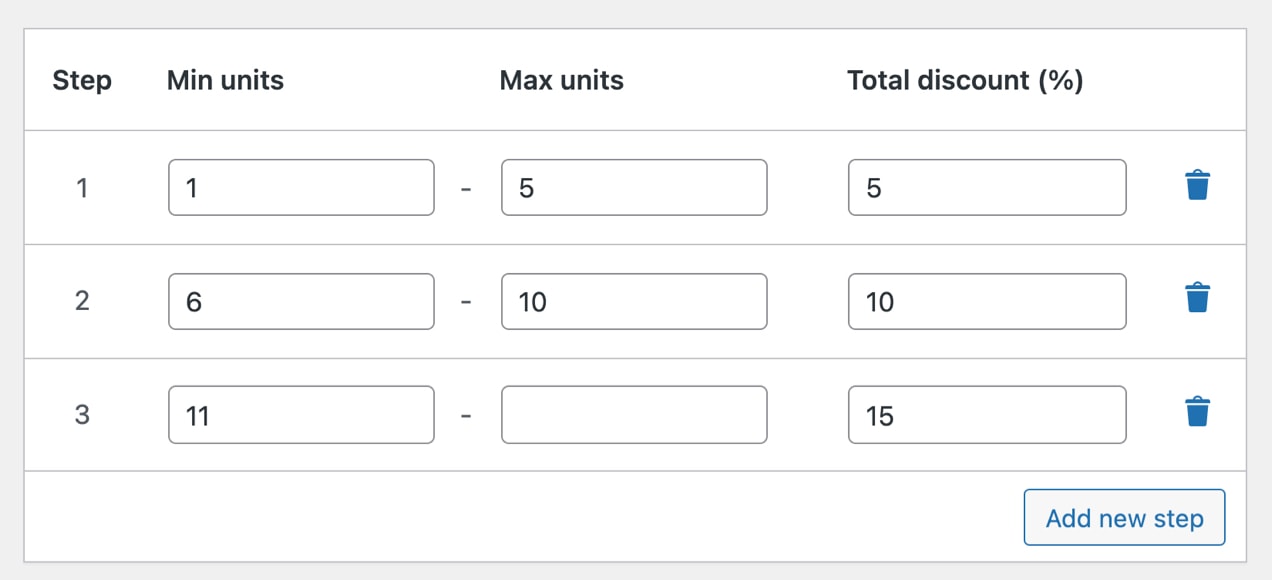1272x580 pixels.
Task: Select the Min units input of step 2
Action: [301, 301]
